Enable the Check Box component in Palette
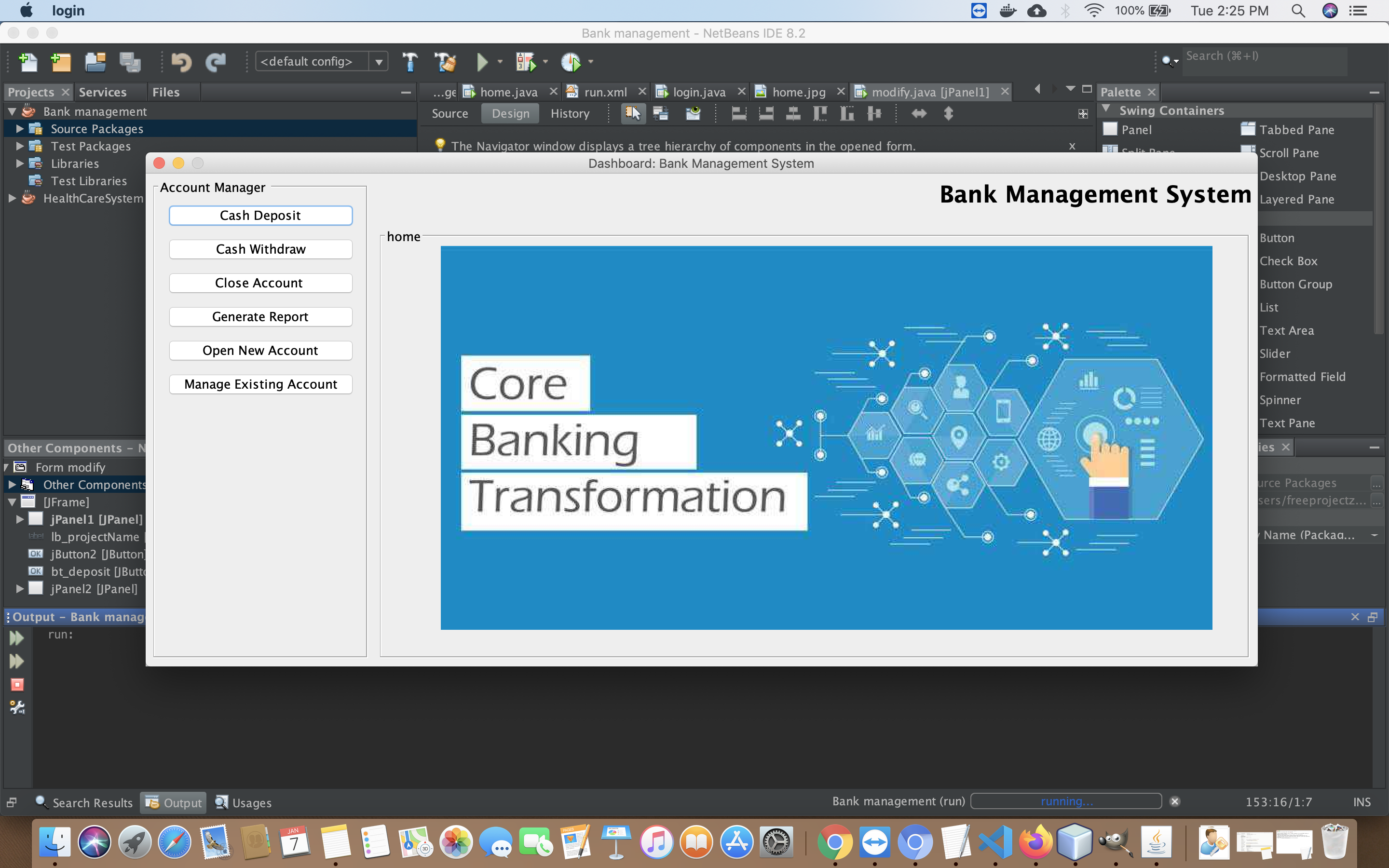 point(1289,260)
